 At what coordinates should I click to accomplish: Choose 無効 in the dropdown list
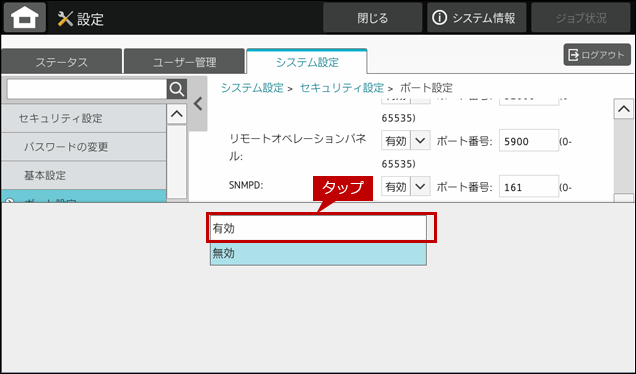pyautogui.click(x=318, y=253)
